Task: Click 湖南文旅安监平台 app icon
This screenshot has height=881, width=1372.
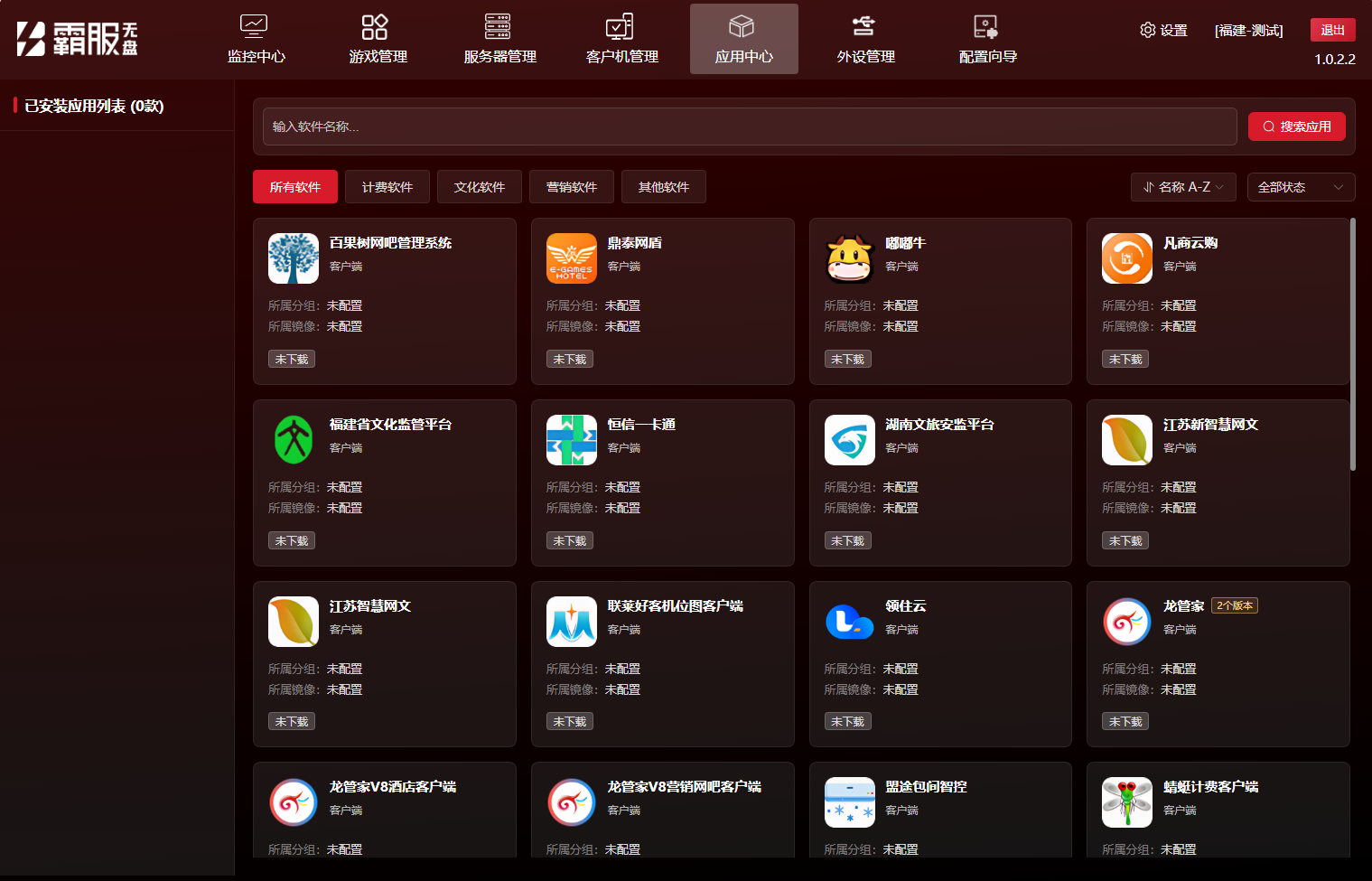Action: tap(850, 440)
